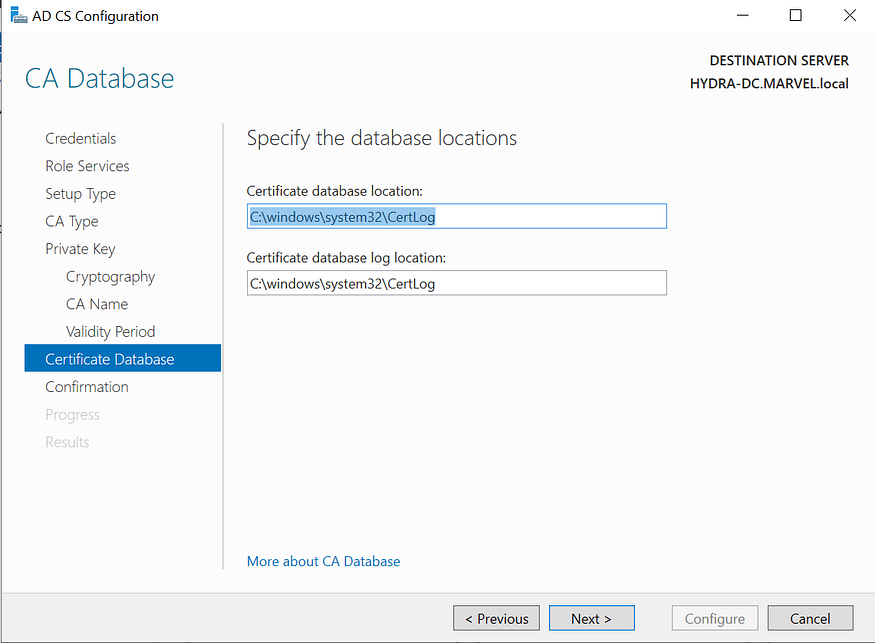
Task: Click the Specify the database locations heading
Action: coord(381,138)
